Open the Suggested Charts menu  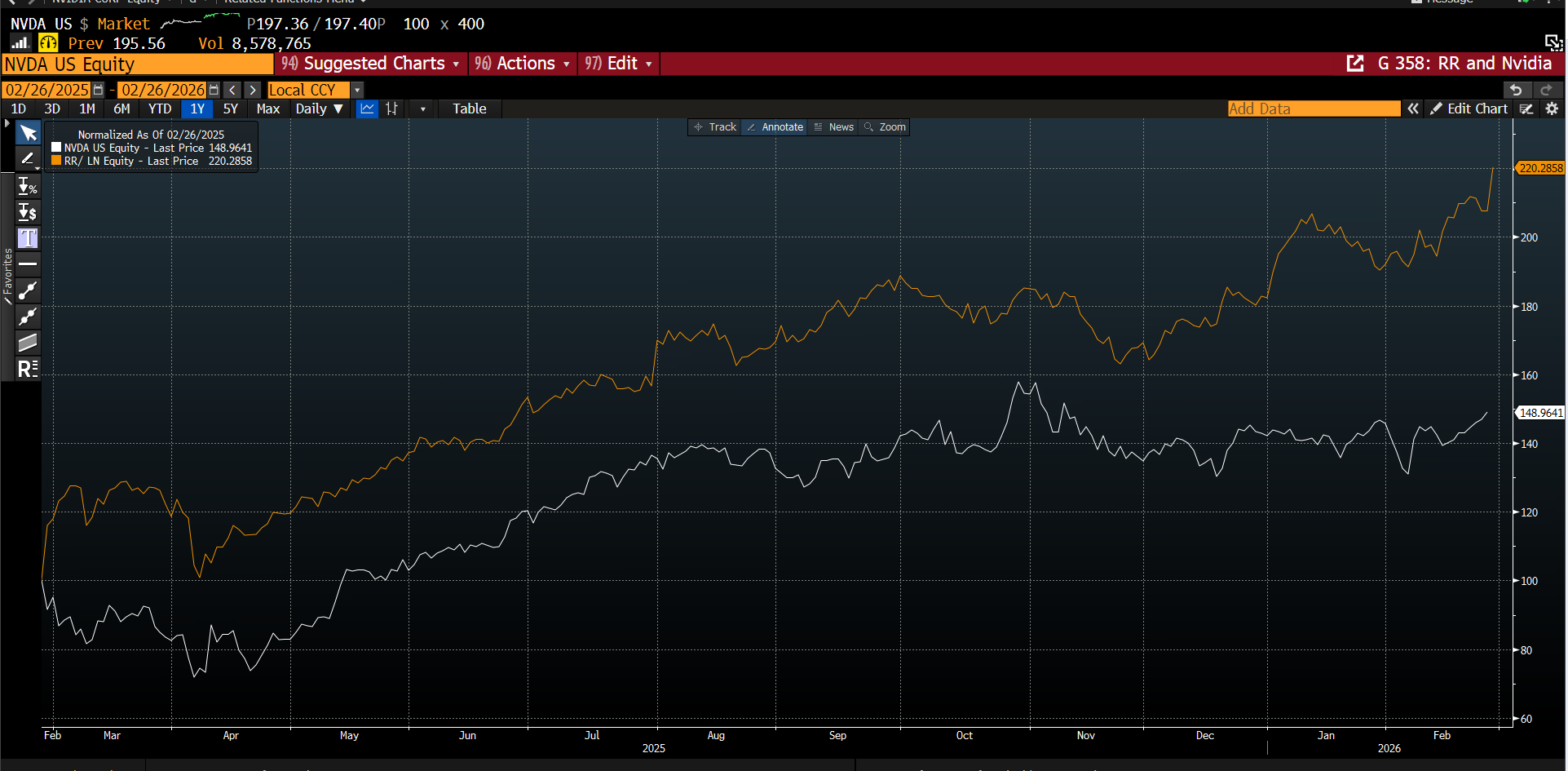coord(371,64)
